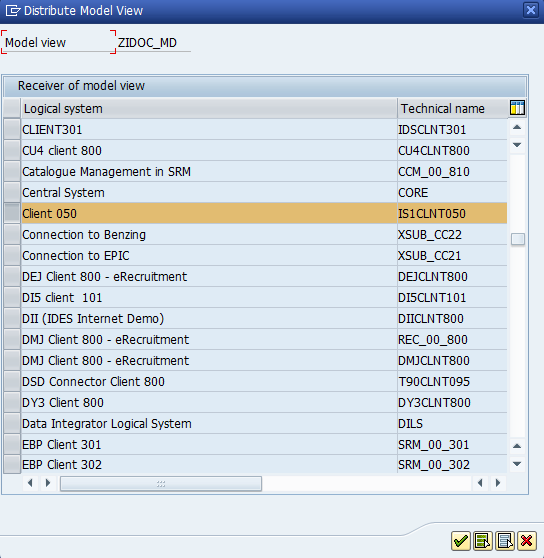Click the left horizontal scroll-right arrow
The width and height of the screenshot is (544, 558).
(x=48, y=483)
